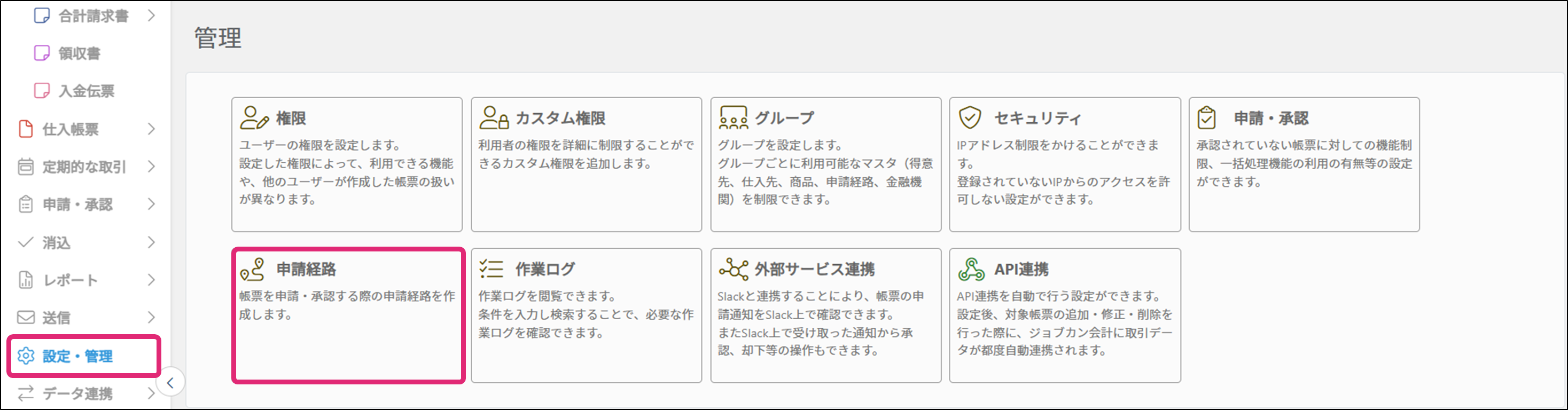The width and height of the screenshot is (1568, 410).
Task: Select 消込 in the sidebar
Action: coord(57,243)
